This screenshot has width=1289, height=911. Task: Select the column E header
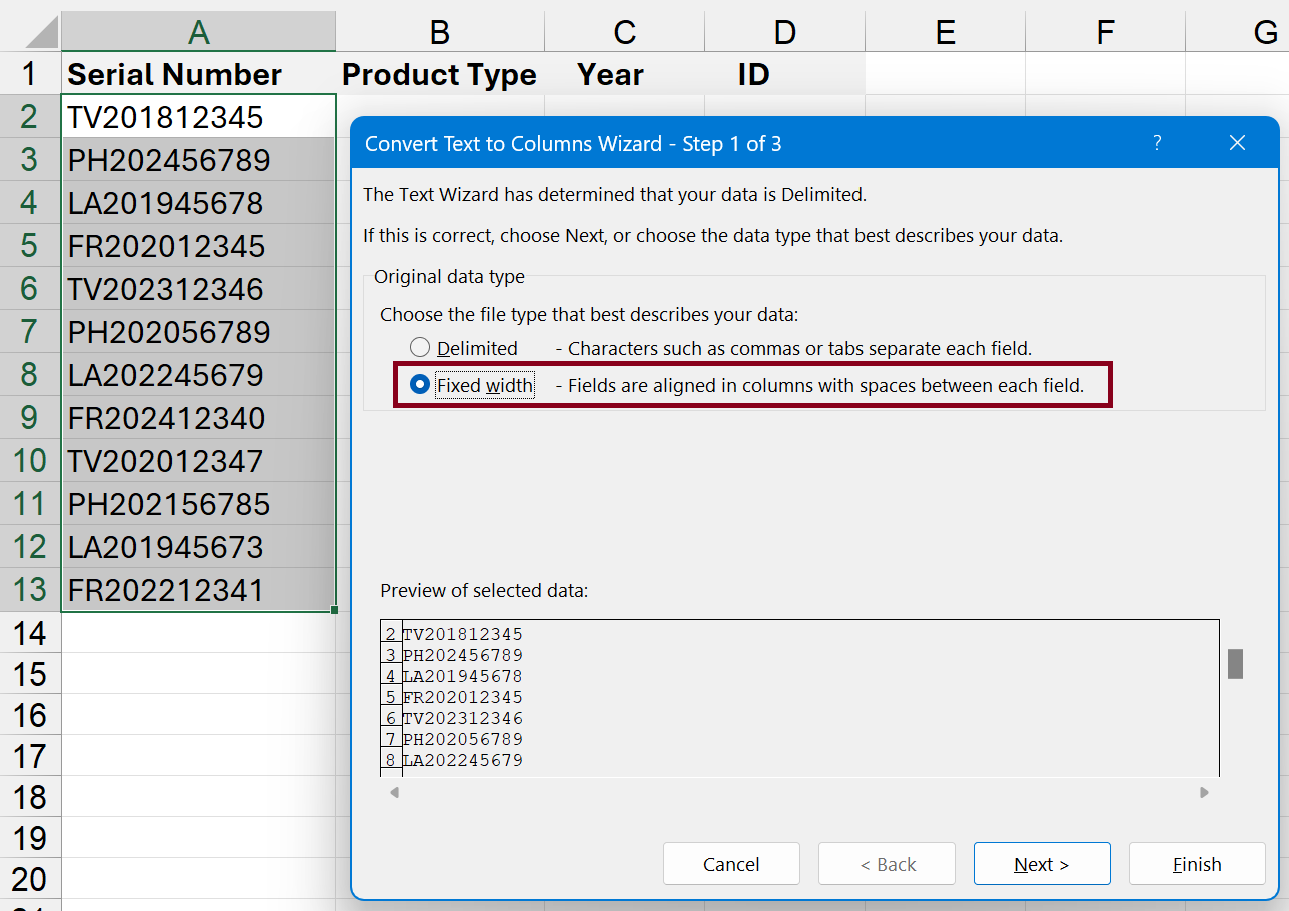pyautogui.click(x=945, y=30)
